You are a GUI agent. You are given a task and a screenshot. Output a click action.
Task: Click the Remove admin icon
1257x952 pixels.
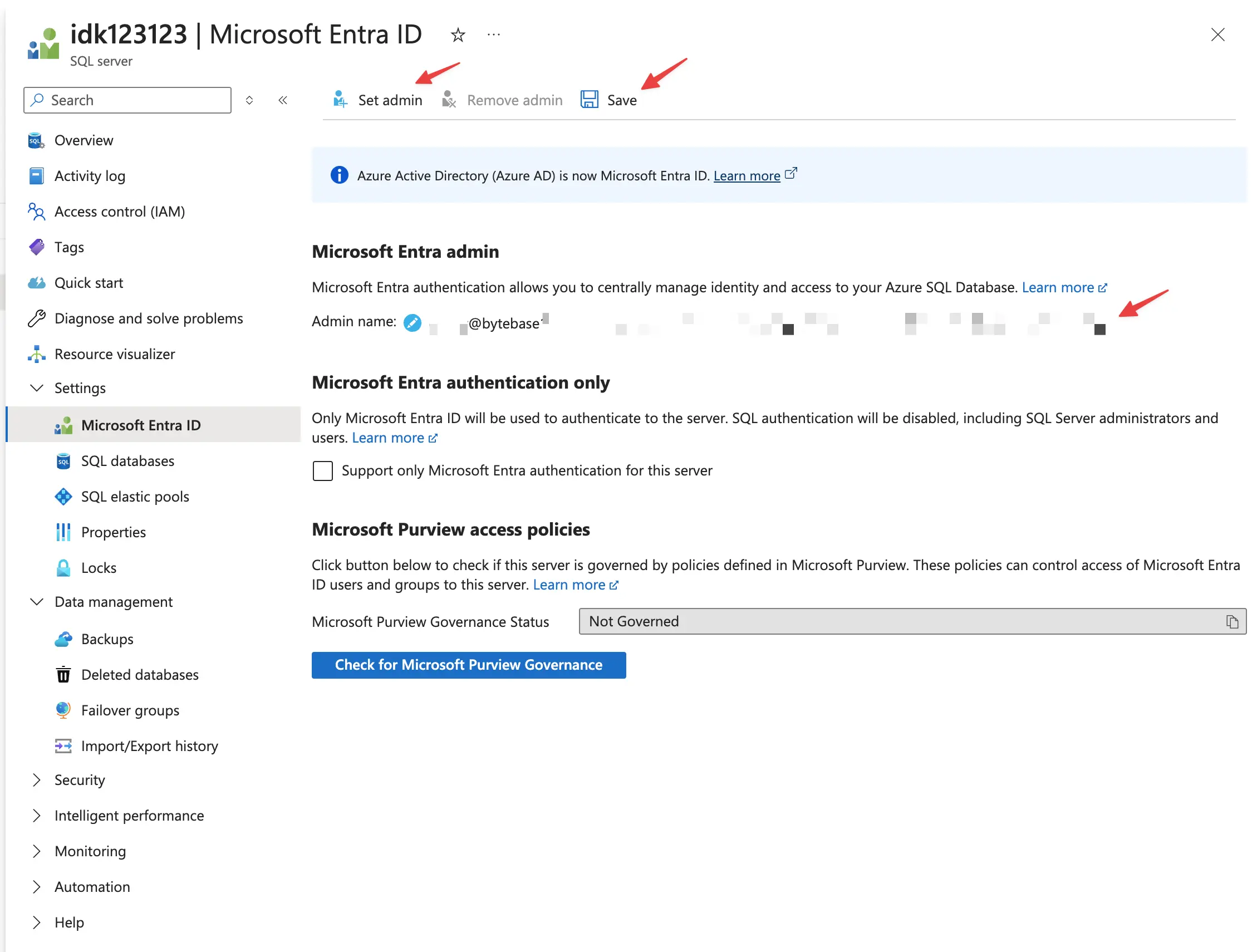(x=449, y=100)
